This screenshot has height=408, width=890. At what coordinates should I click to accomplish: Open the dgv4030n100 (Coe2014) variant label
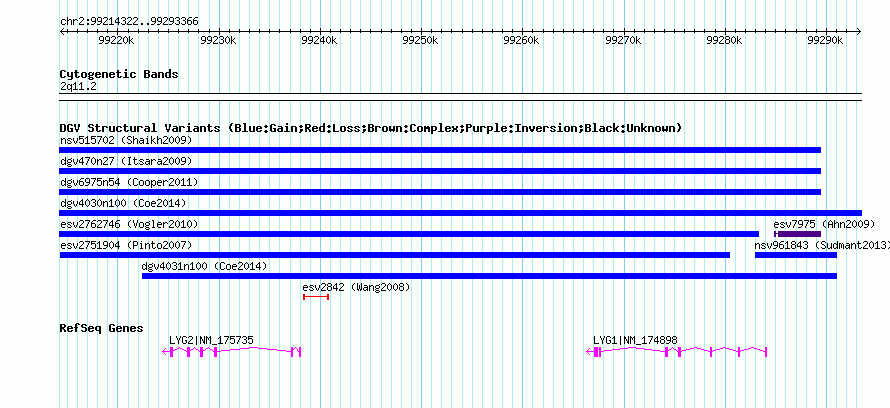(x=123, y=203)
